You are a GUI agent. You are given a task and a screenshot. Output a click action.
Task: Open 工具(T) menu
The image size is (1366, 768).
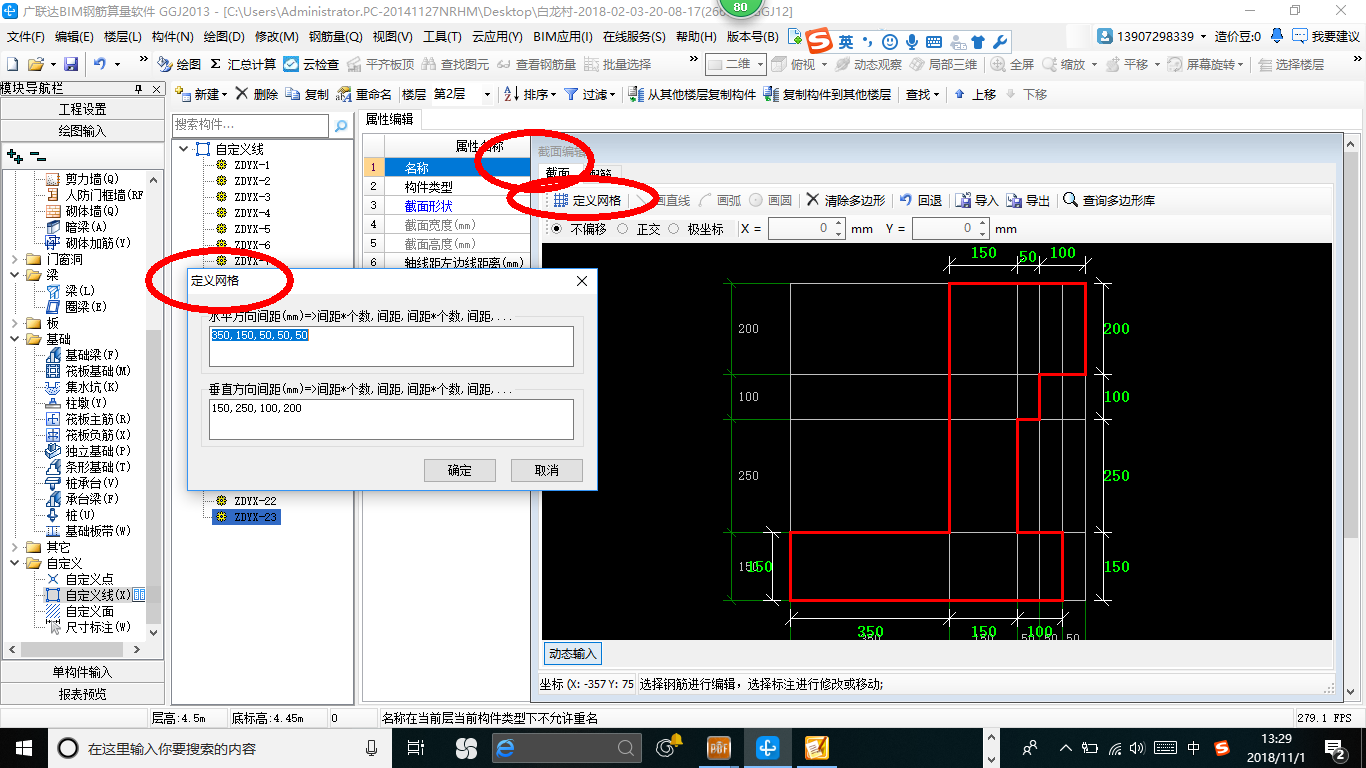442,37
